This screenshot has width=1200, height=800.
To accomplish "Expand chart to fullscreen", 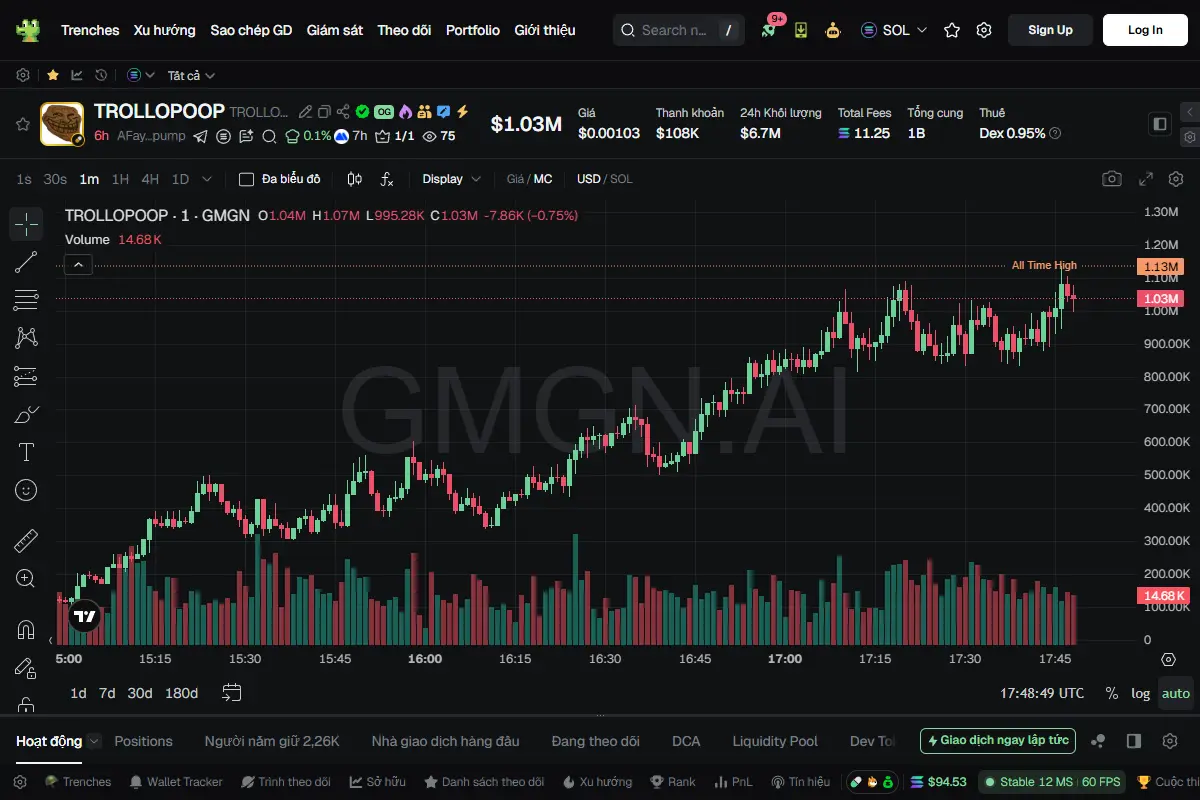I will click(1146, 179).
